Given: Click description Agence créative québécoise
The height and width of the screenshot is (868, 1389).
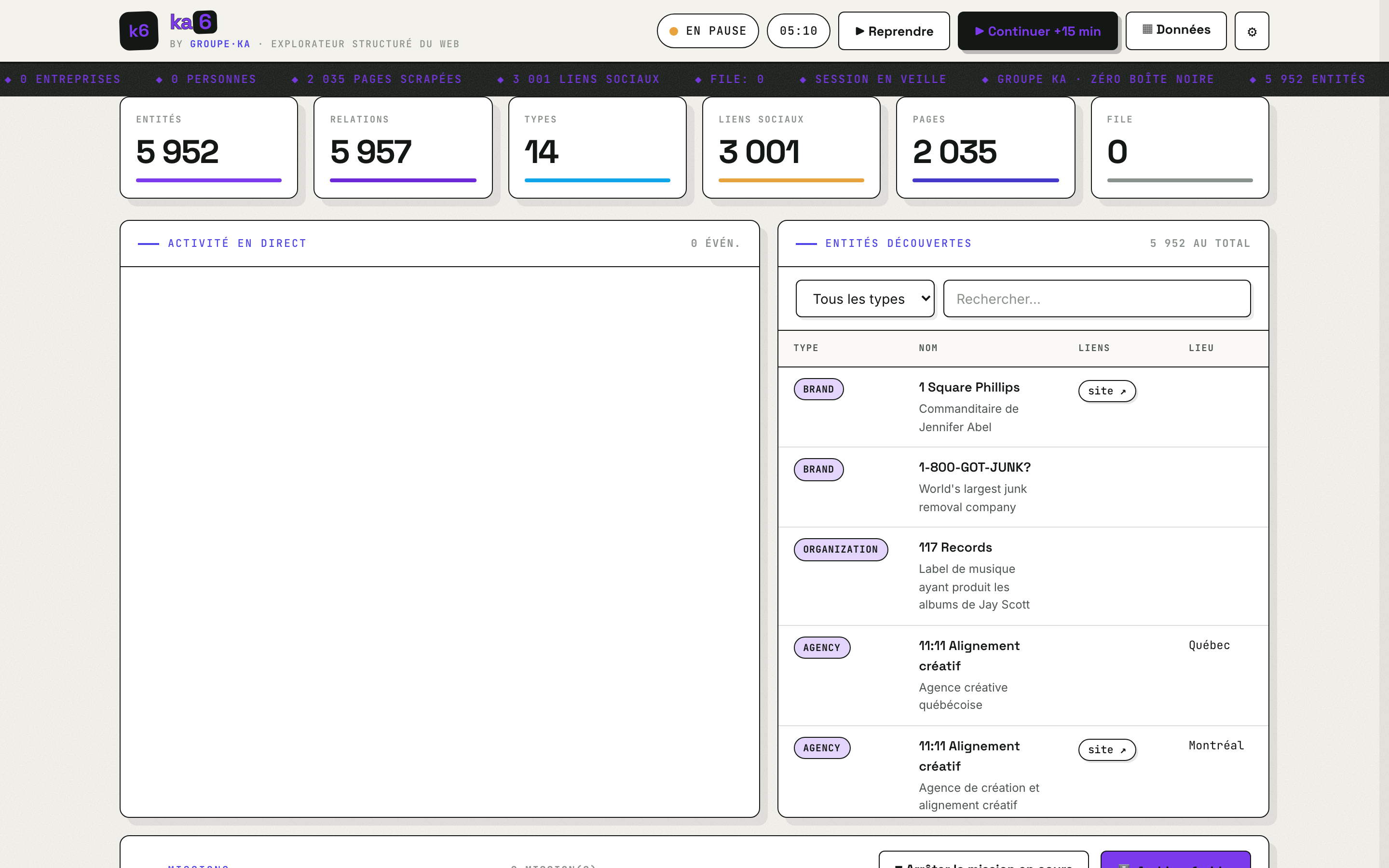Looking at the screenshot, I should tap(963, 696).
